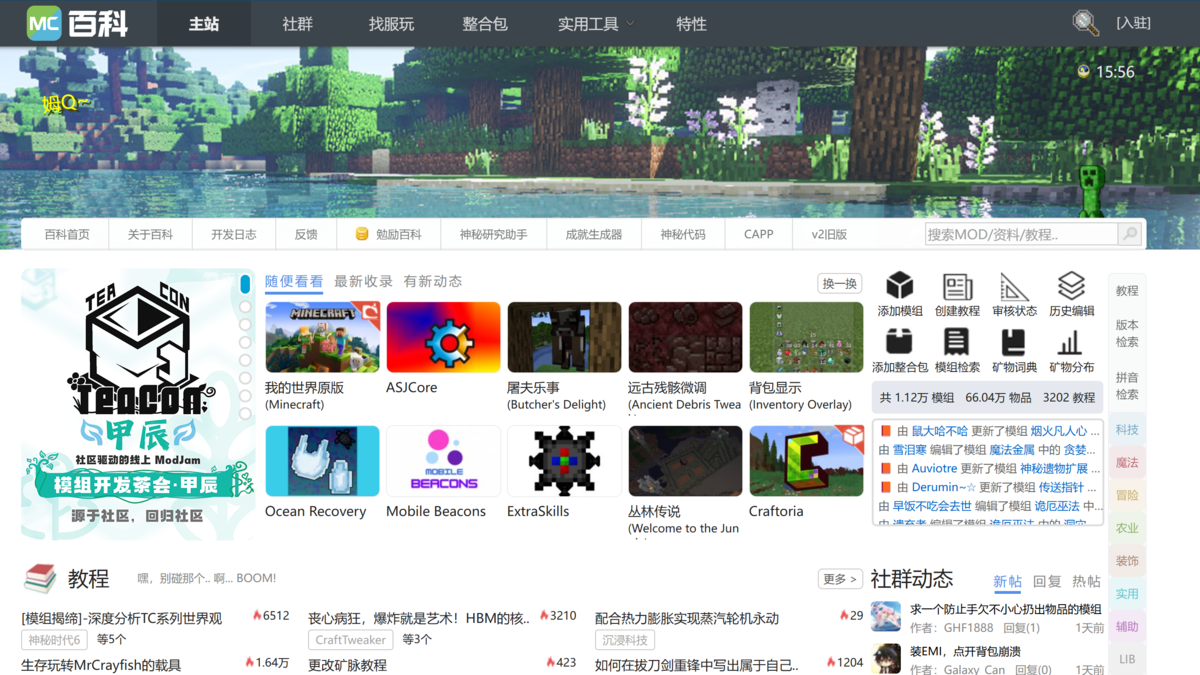The image size is (1200, 675).
Task: Select the 魔法 category in sidebar
Action: click(x=1127, y=462)
